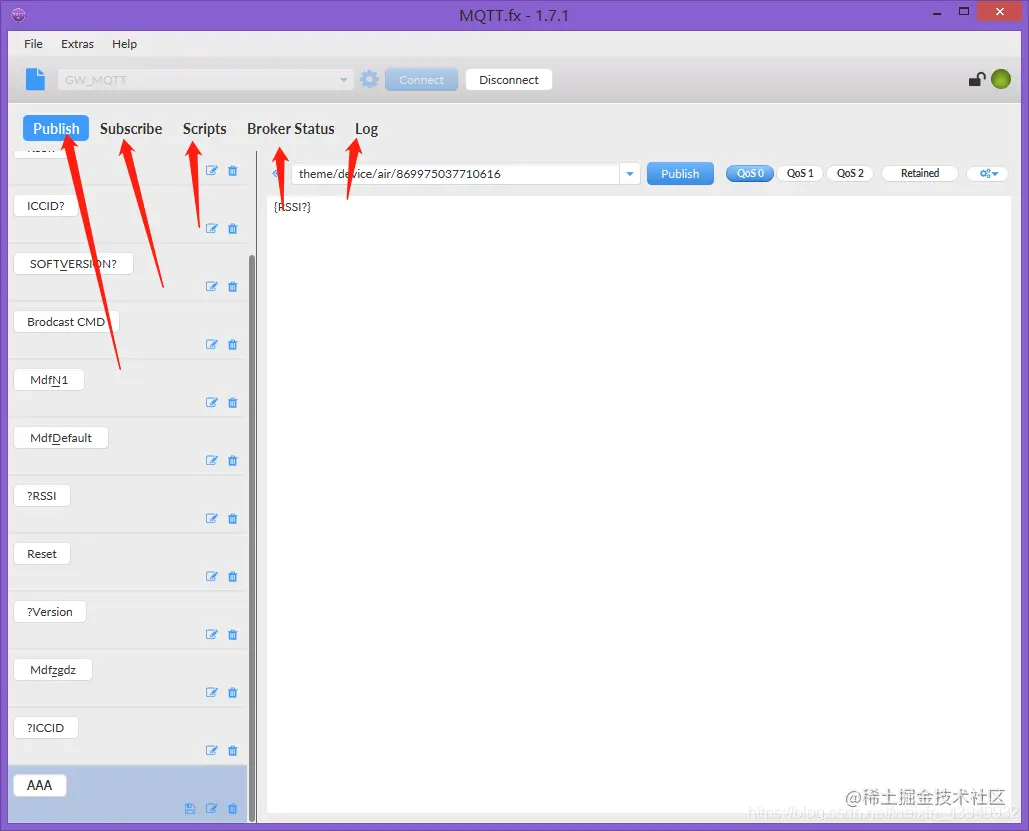The width and height of the screenshot is (1029, 831).
Task: Select the AAA saved message
Action: click(x=39, y=785)
